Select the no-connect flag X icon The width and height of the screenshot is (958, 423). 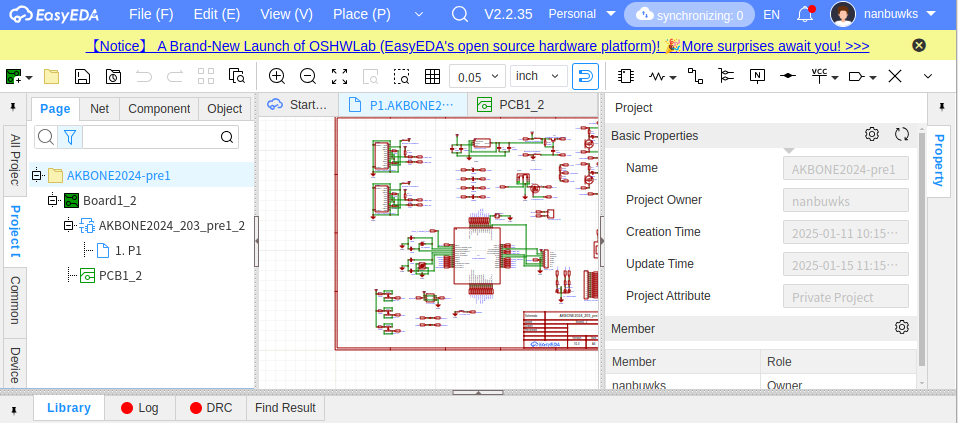(895, 76)
